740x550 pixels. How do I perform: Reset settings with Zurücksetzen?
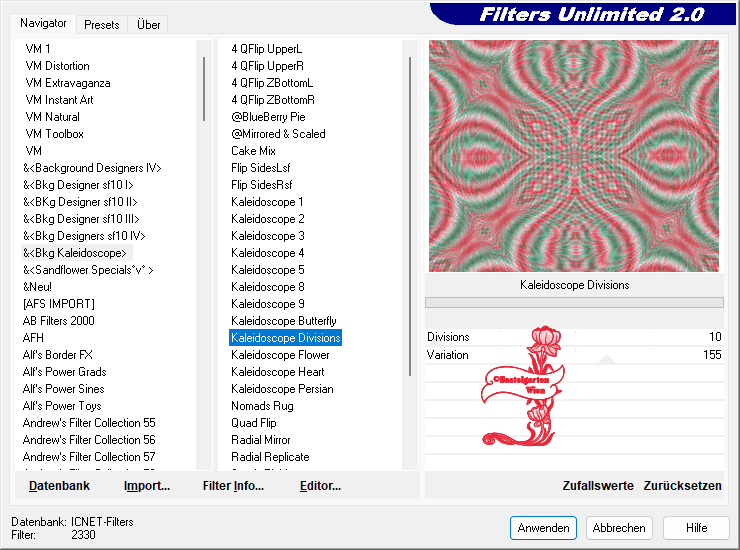pyautogui.click(x=682, y=486)
